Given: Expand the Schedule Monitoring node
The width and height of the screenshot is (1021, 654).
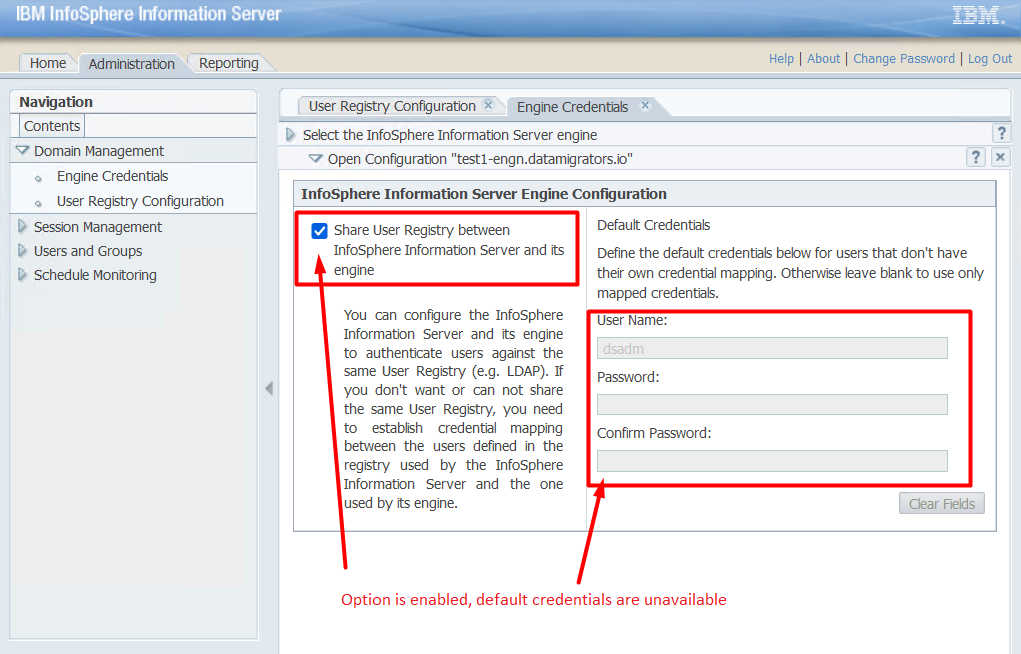Looking at the screenshot, I should coord(23,275).
